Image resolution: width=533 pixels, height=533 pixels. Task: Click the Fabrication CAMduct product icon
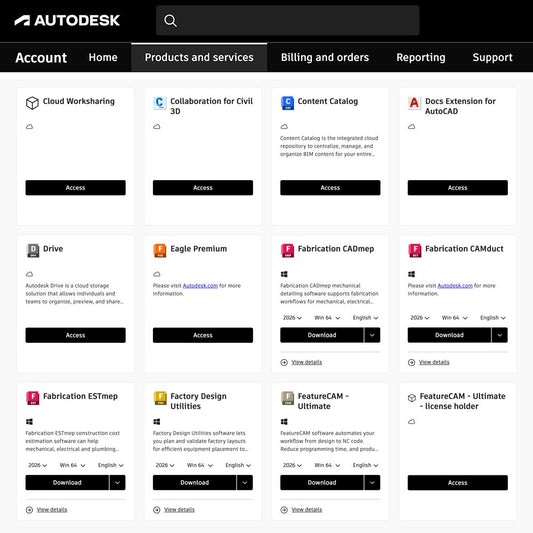click(x=415, y=251)
